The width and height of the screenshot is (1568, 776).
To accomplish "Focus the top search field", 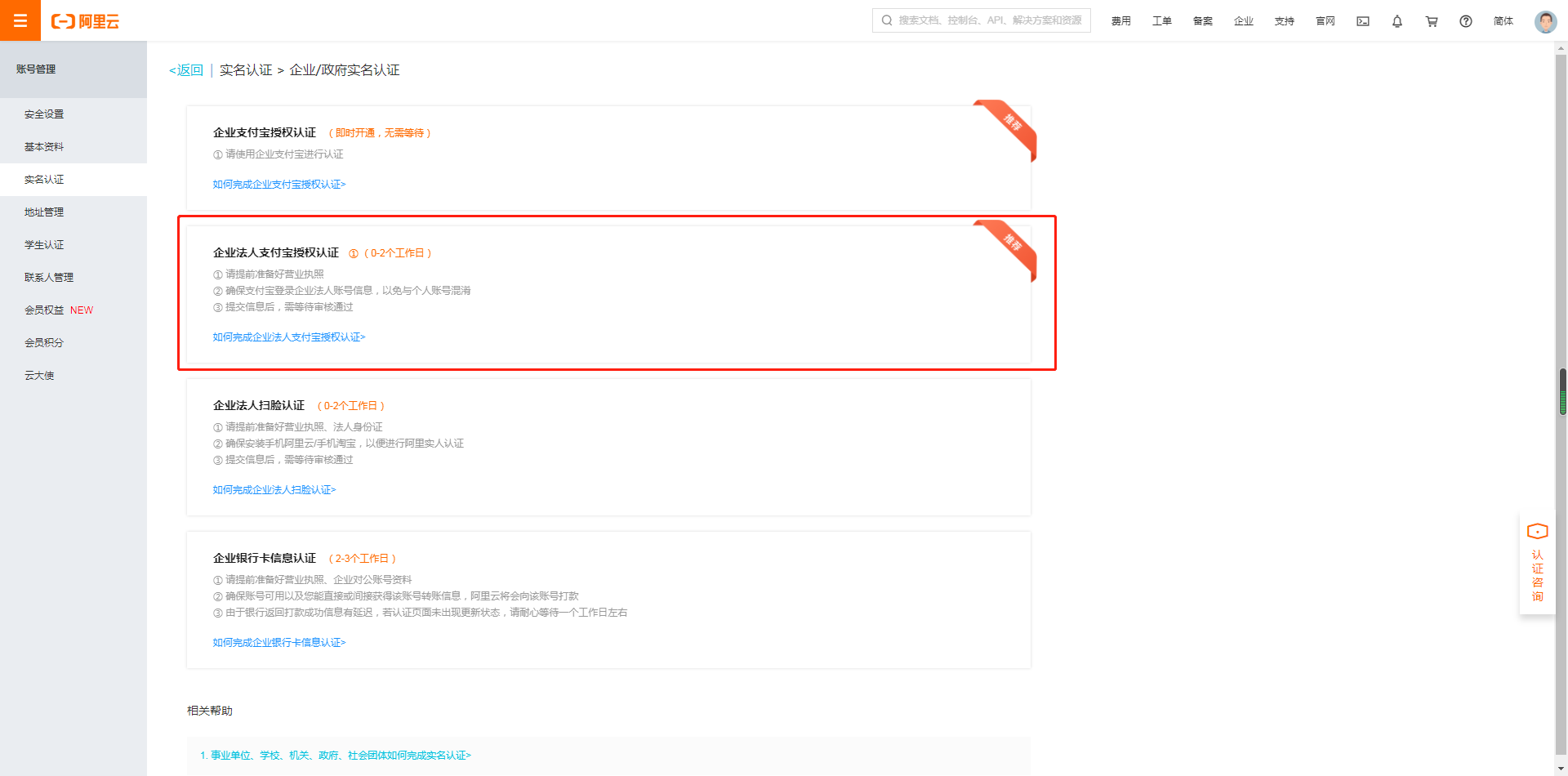I will [x=982, y=20].
